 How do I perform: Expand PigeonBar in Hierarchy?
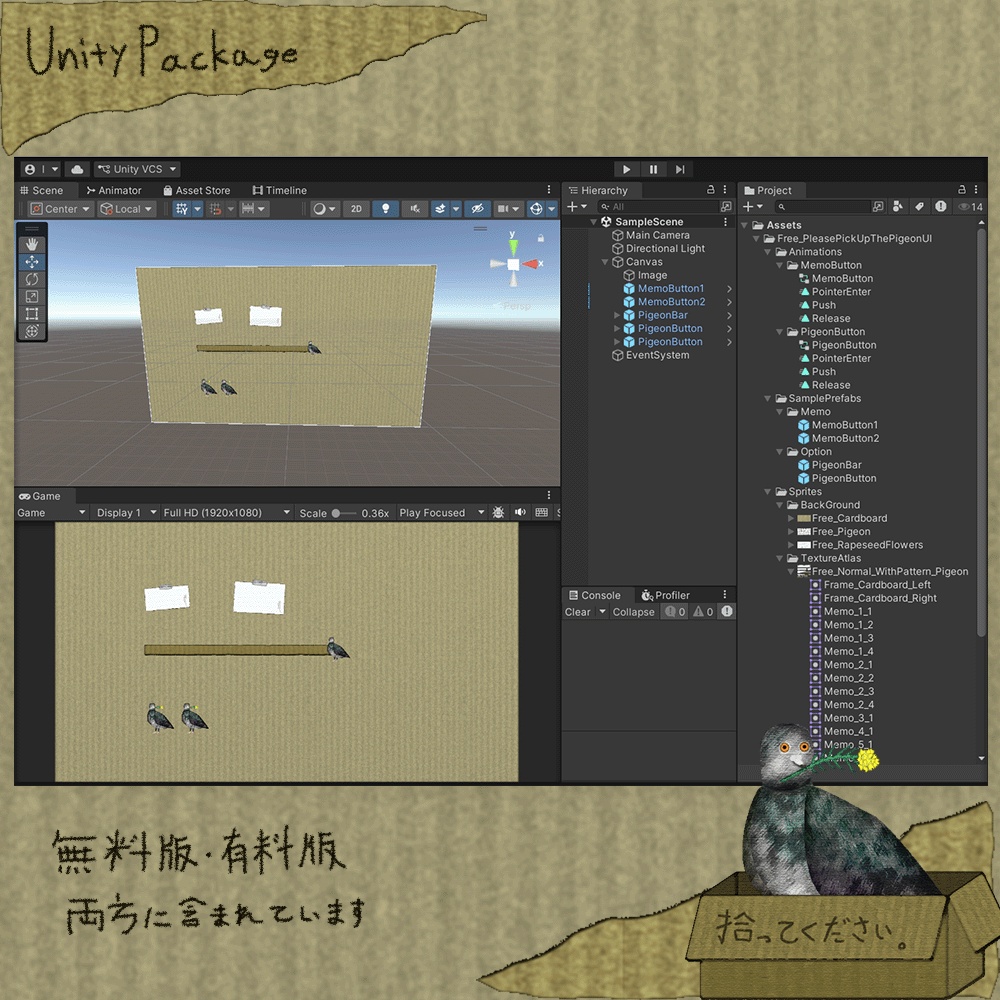[x=616, y=316]
